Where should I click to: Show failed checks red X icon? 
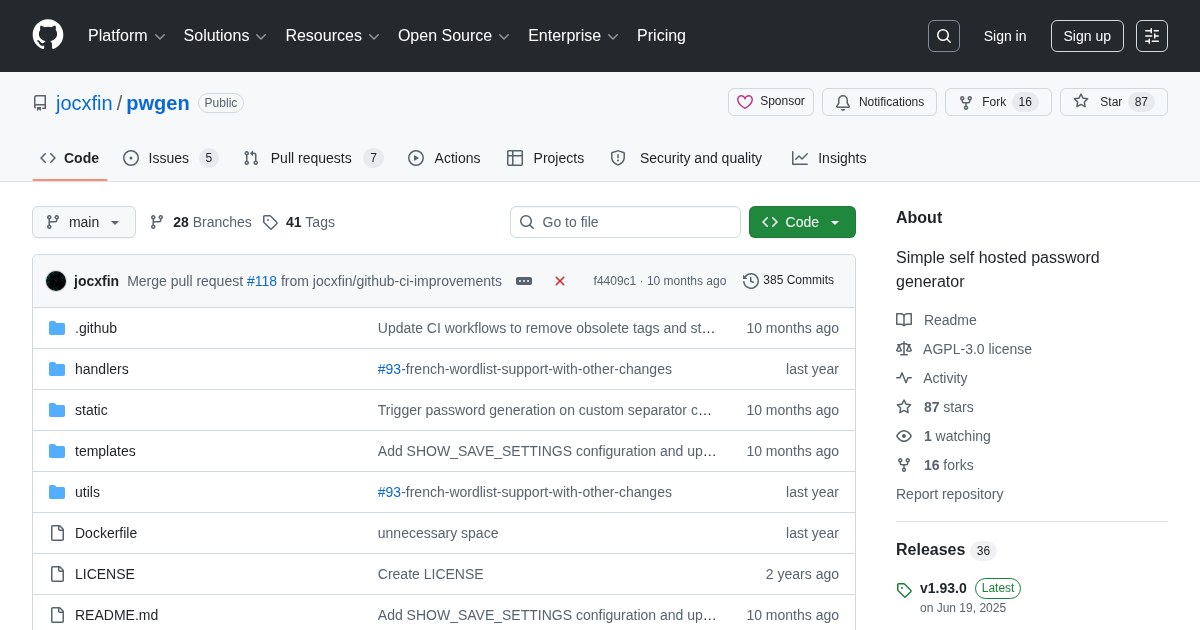(x=560, y=281)
